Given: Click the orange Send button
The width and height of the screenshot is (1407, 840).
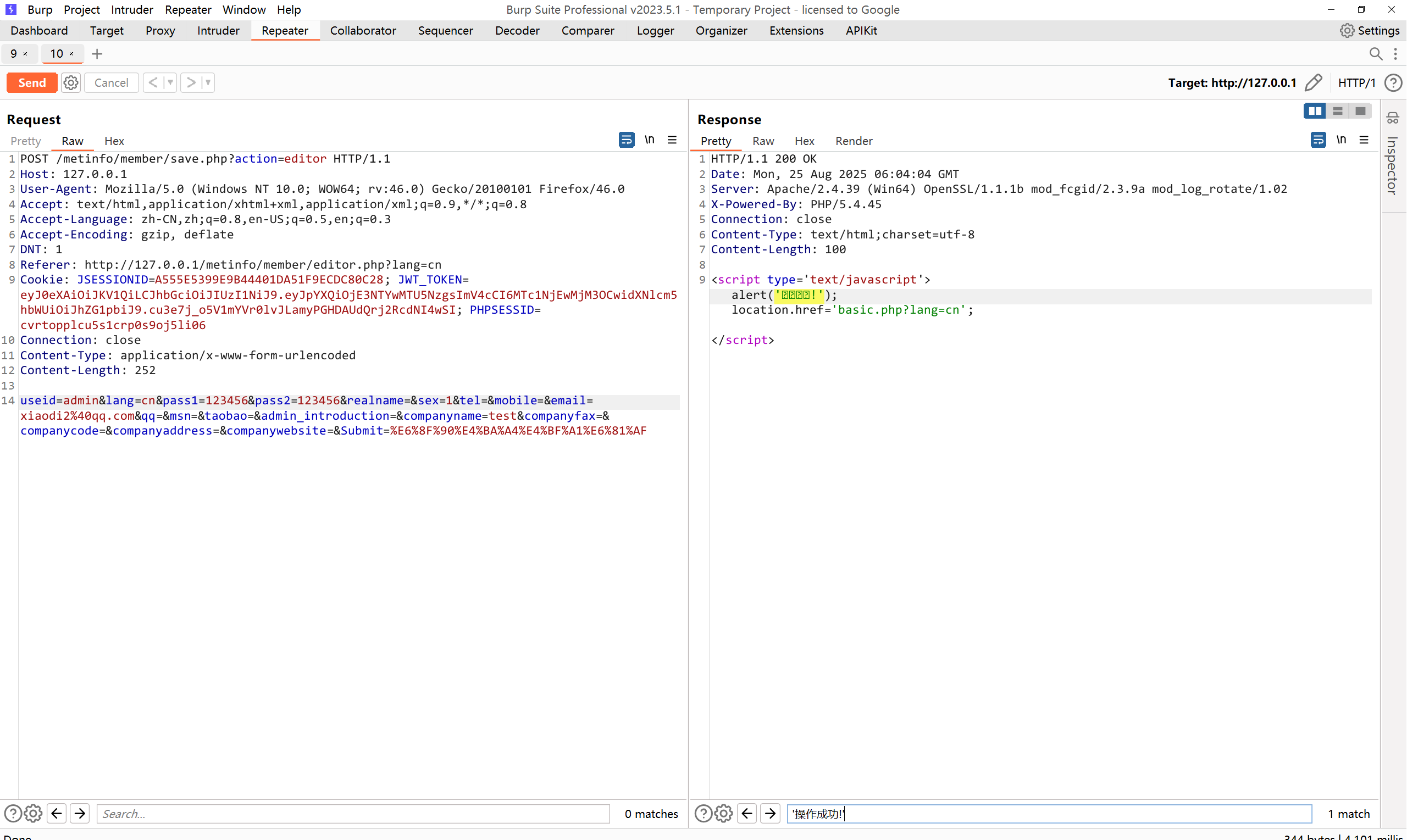Looking at the screenshot, I should [32, 82].
